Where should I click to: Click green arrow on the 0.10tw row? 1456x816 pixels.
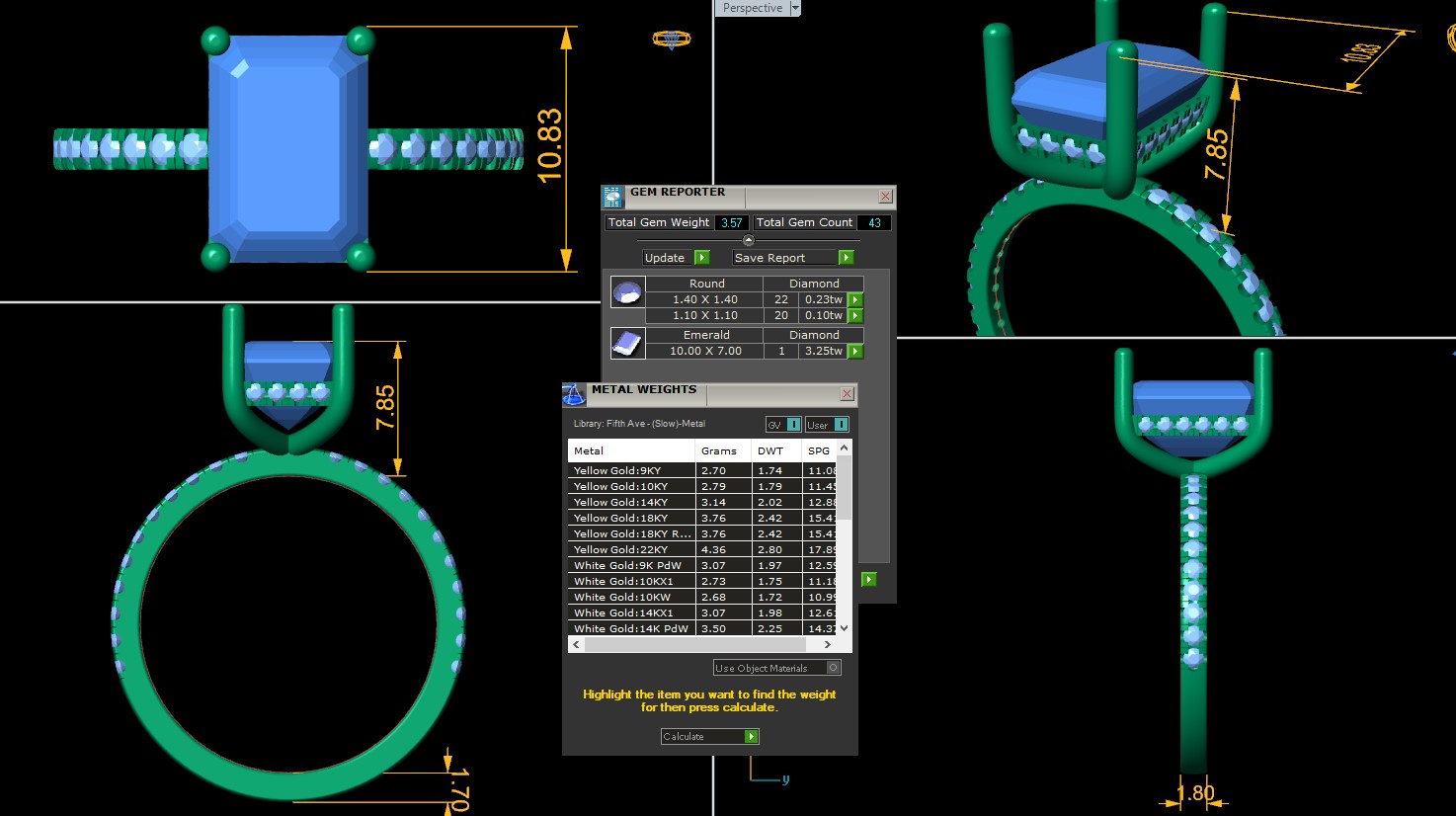(855, 315)
